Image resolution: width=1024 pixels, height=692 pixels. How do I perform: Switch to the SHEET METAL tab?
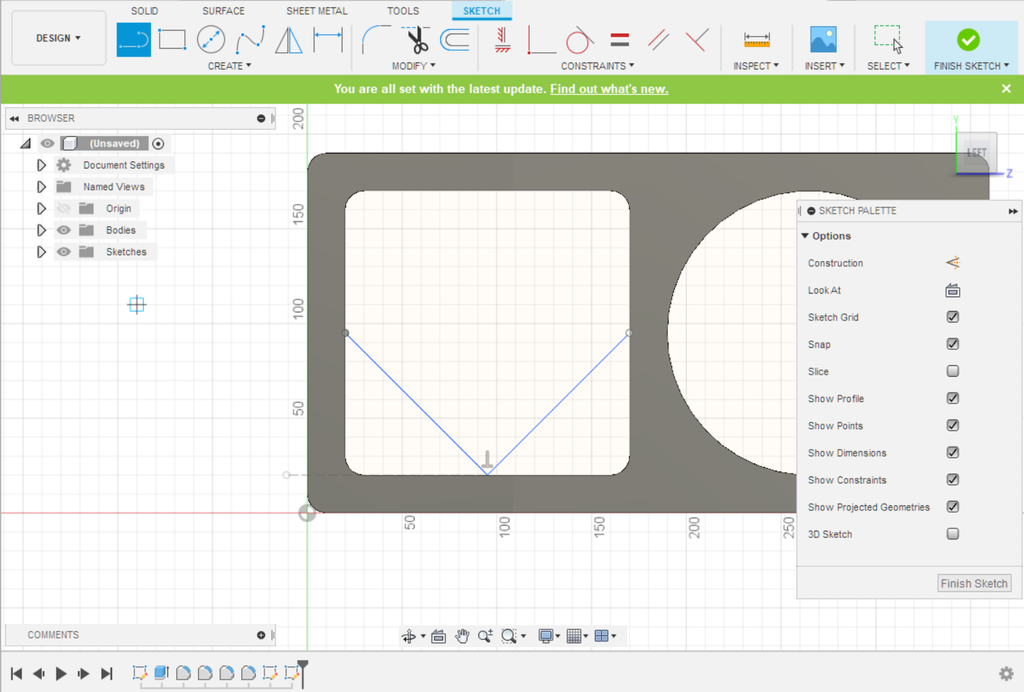coord(317,11)
